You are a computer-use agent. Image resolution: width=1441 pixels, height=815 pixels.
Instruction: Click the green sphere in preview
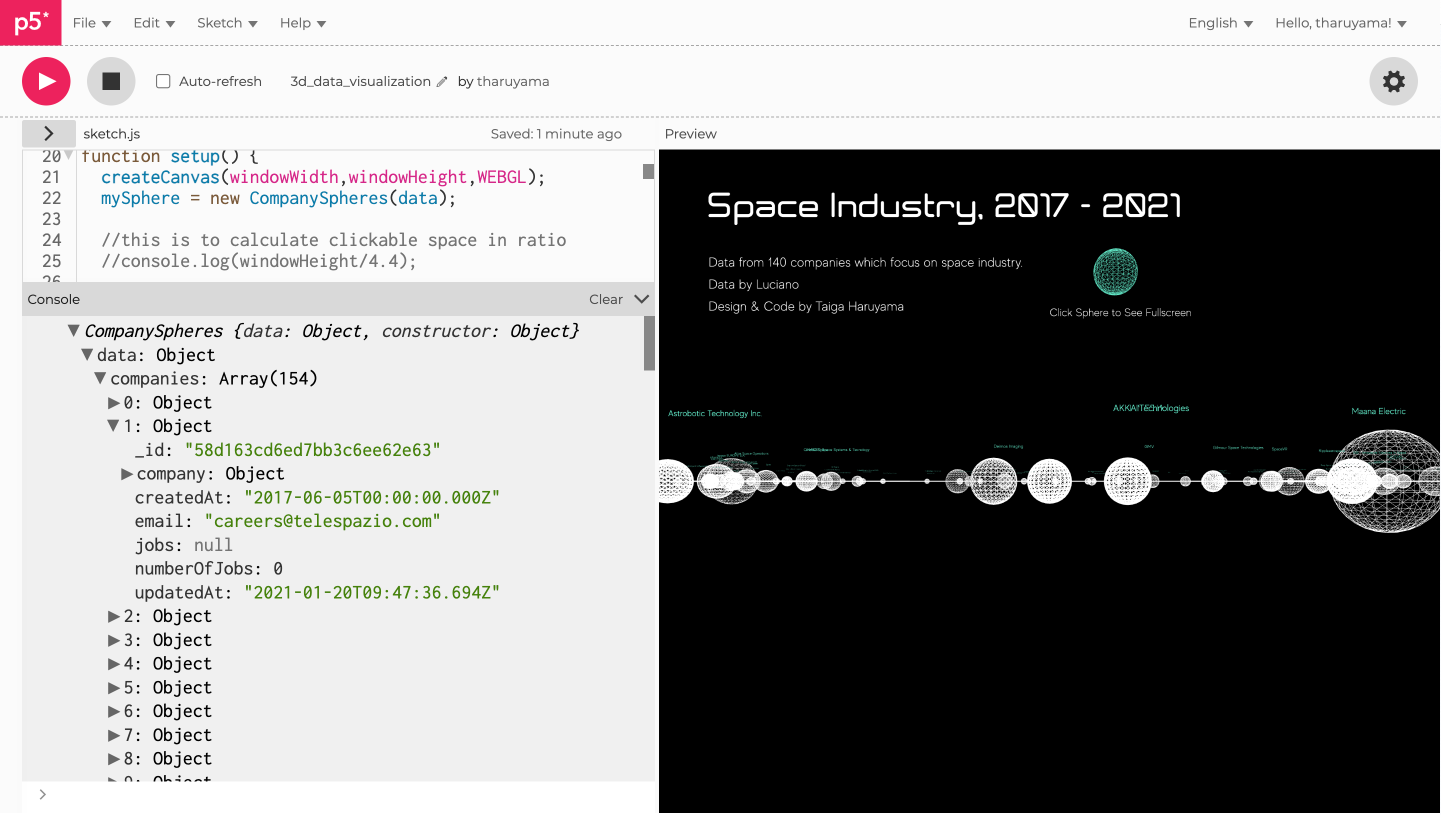(1115, 272)
